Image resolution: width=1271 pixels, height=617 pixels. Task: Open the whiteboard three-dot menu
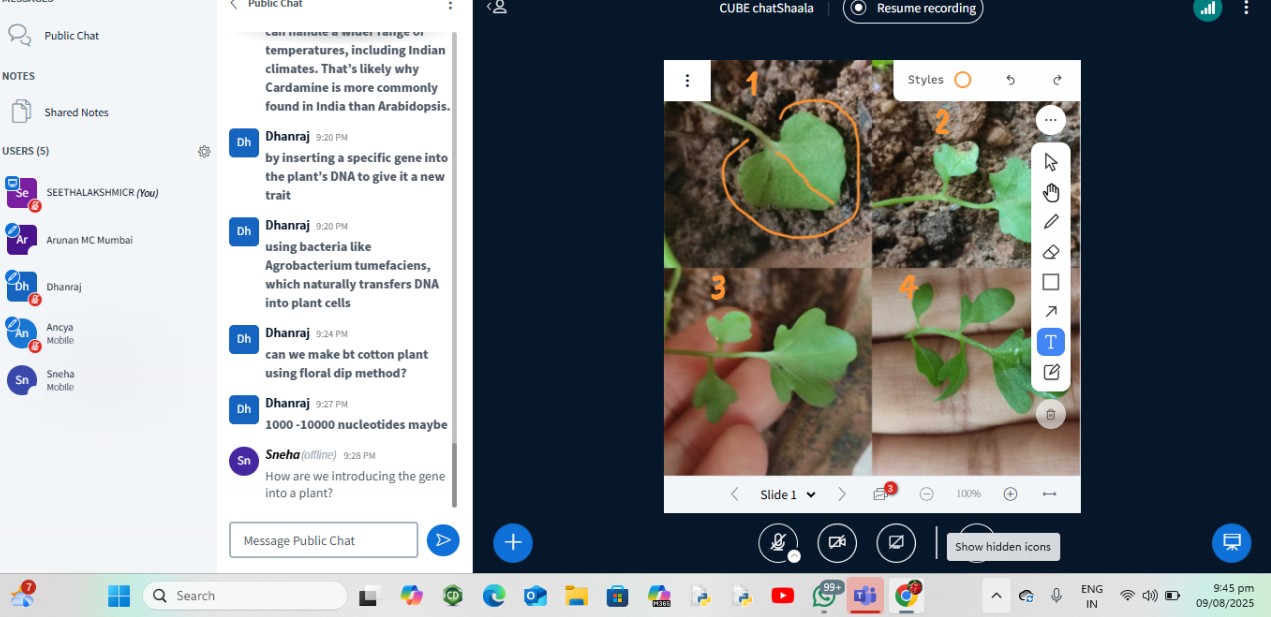pyautogui.click(x=687, y=81)
